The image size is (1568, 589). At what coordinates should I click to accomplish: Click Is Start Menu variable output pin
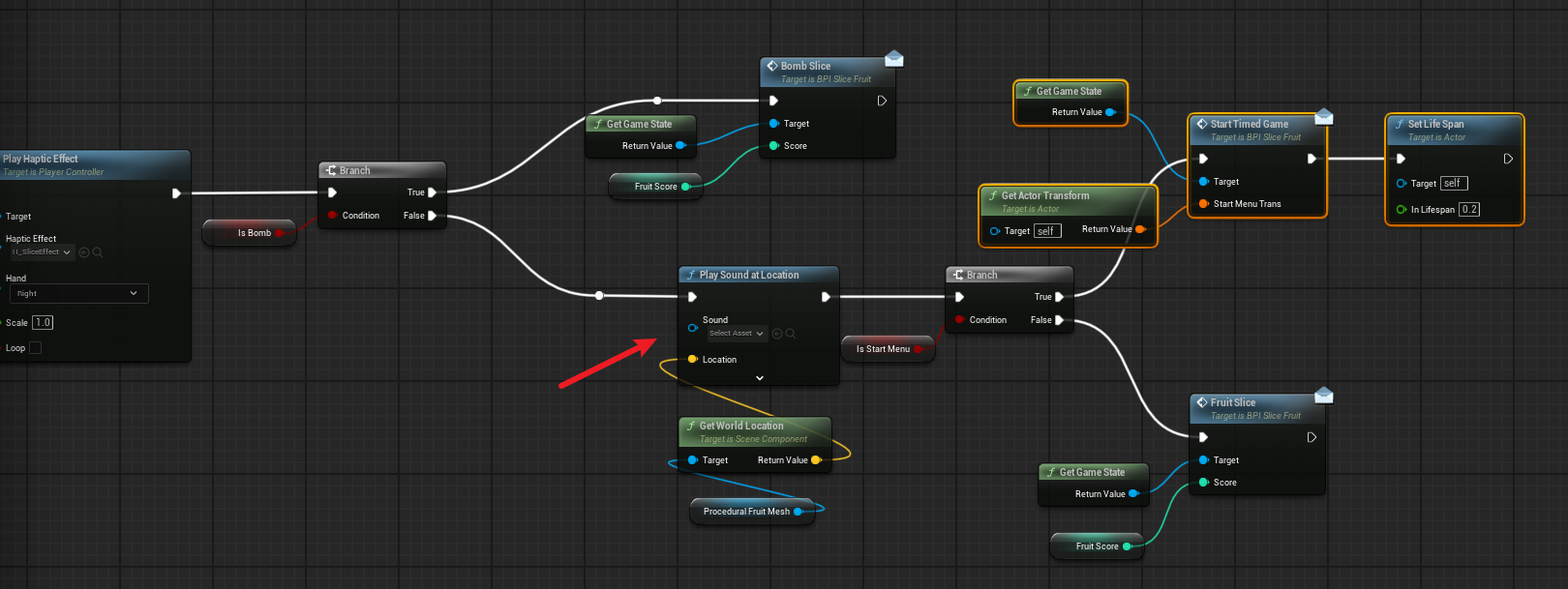click(918, 349)
